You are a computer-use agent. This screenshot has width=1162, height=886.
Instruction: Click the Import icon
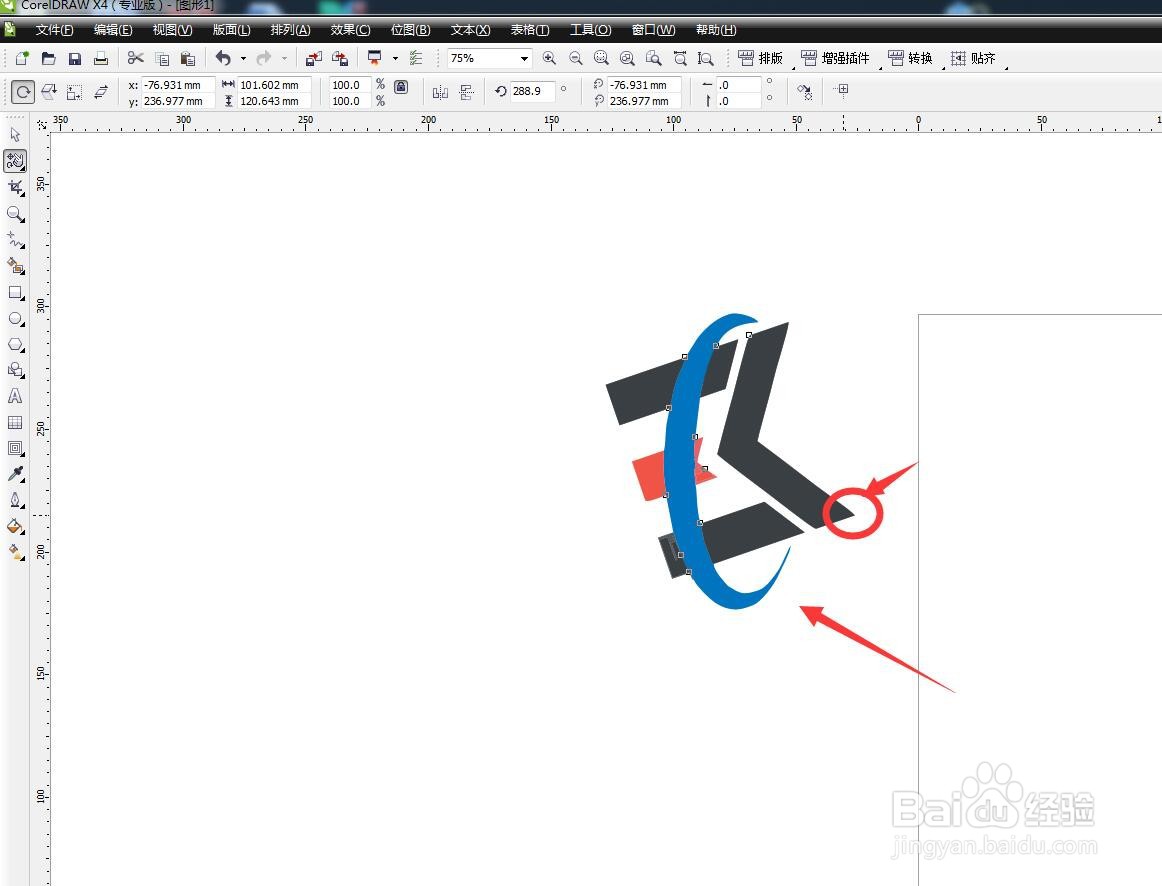click(x=313, y=58)
